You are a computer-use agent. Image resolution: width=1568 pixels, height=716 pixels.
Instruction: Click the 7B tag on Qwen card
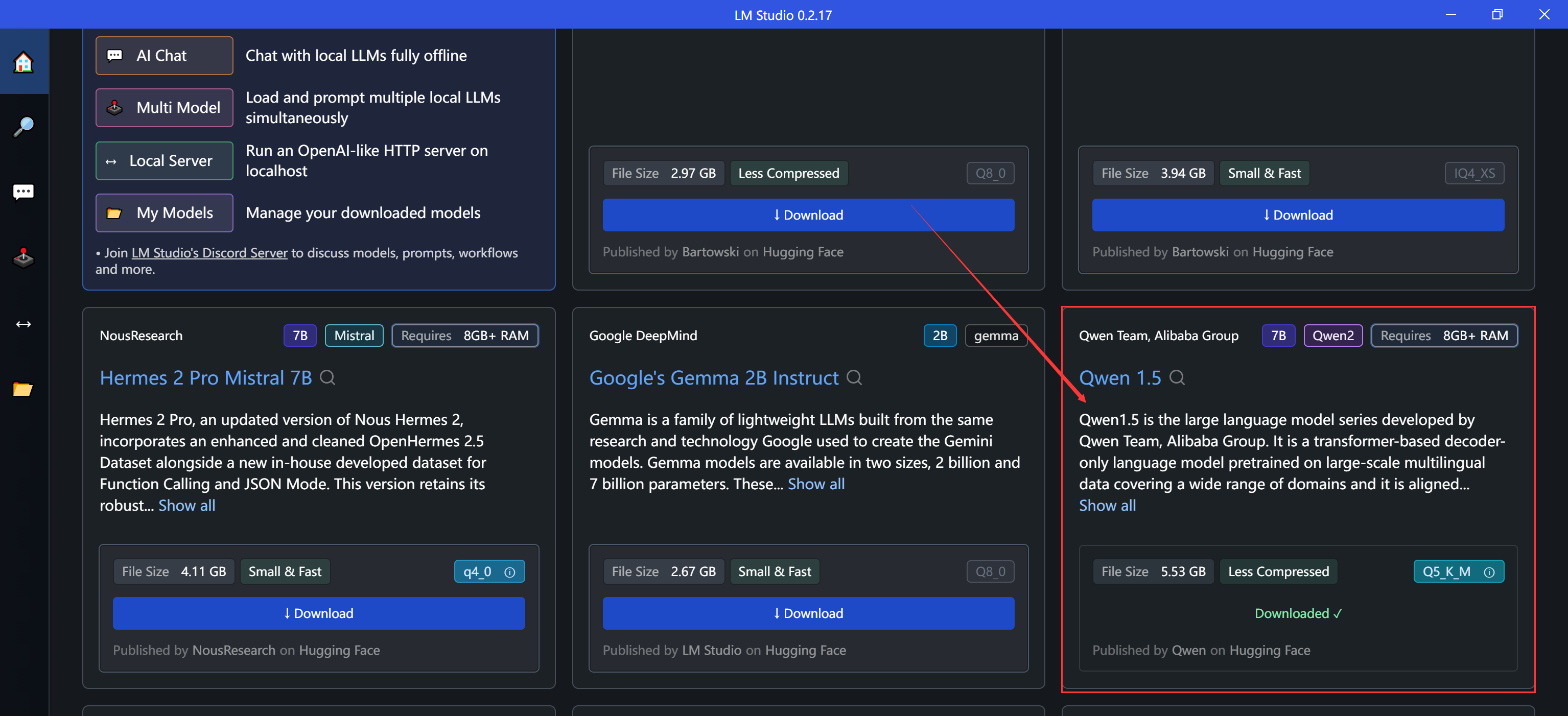[x=1278, y=335]
